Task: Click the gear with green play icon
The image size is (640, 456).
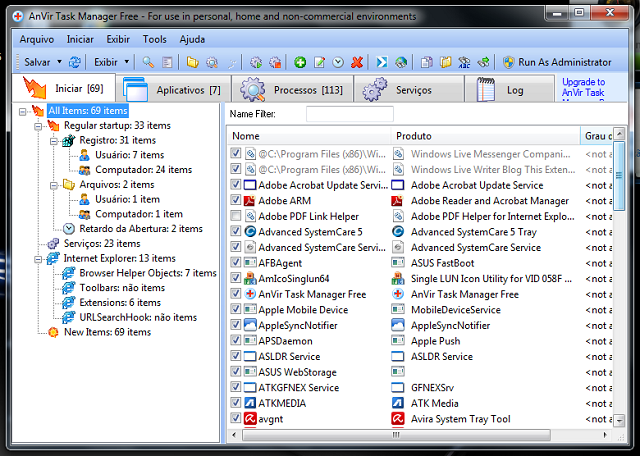Action: click(x=256, y=62)
